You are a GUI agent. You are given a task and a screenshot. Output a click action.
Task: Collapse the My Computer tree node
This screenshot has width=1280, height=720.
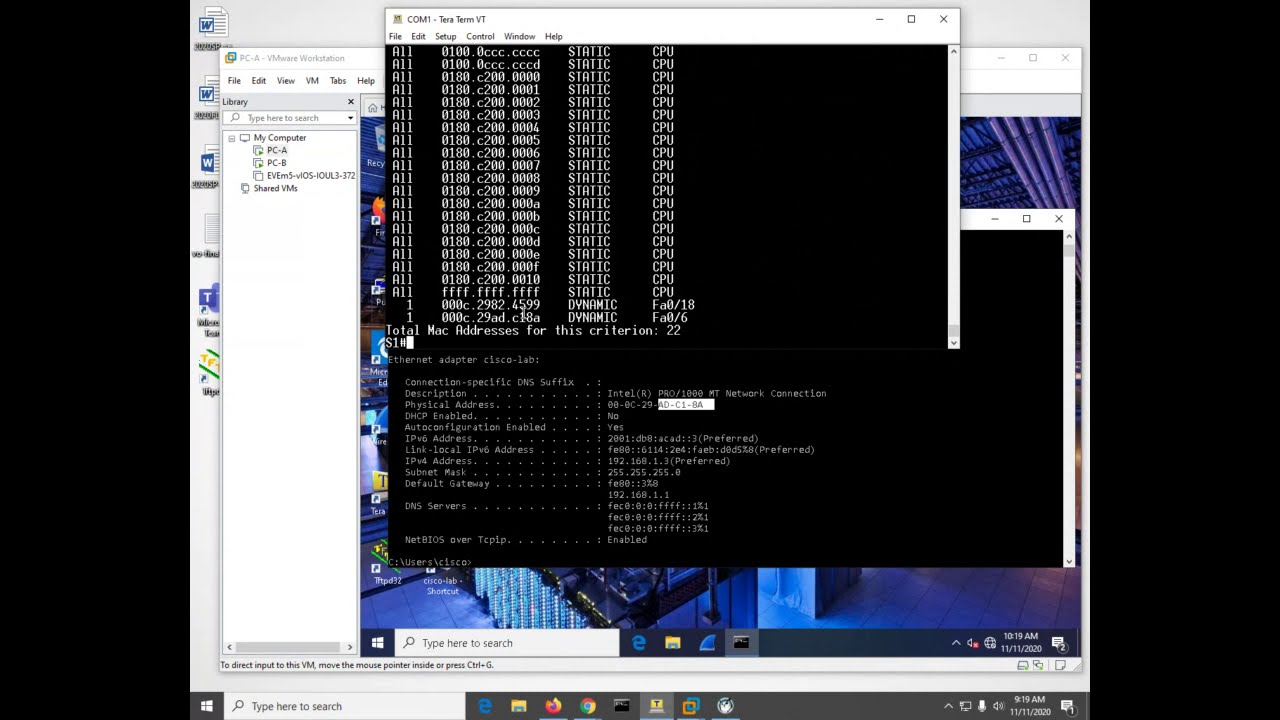232,138
